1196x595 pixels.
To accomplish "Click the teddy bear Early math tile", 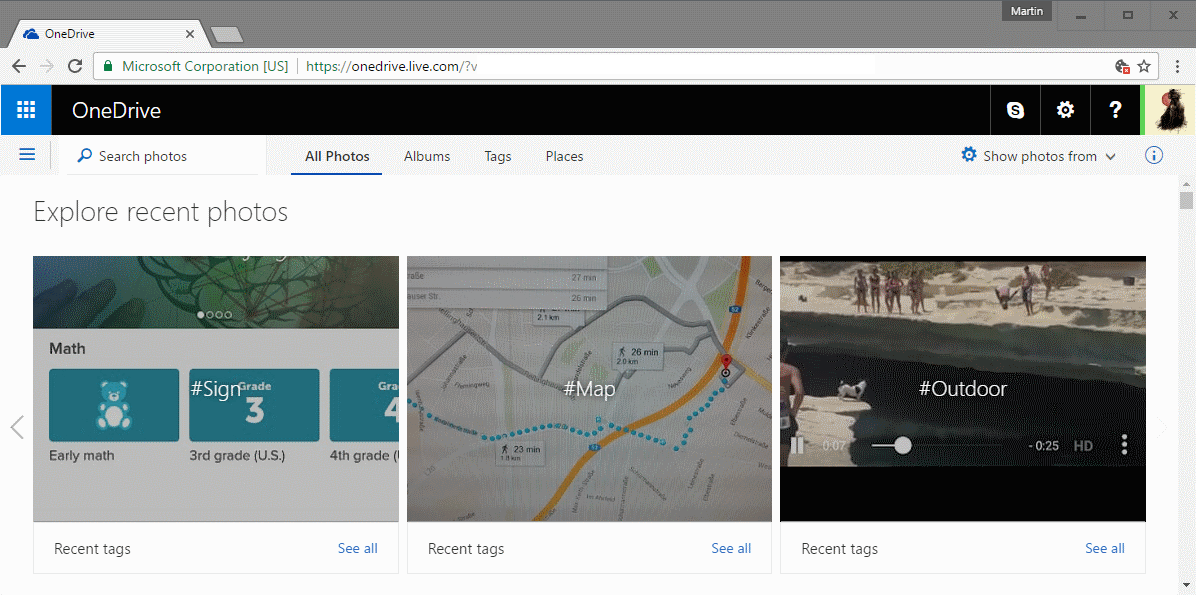I will [x=114, y=405].
